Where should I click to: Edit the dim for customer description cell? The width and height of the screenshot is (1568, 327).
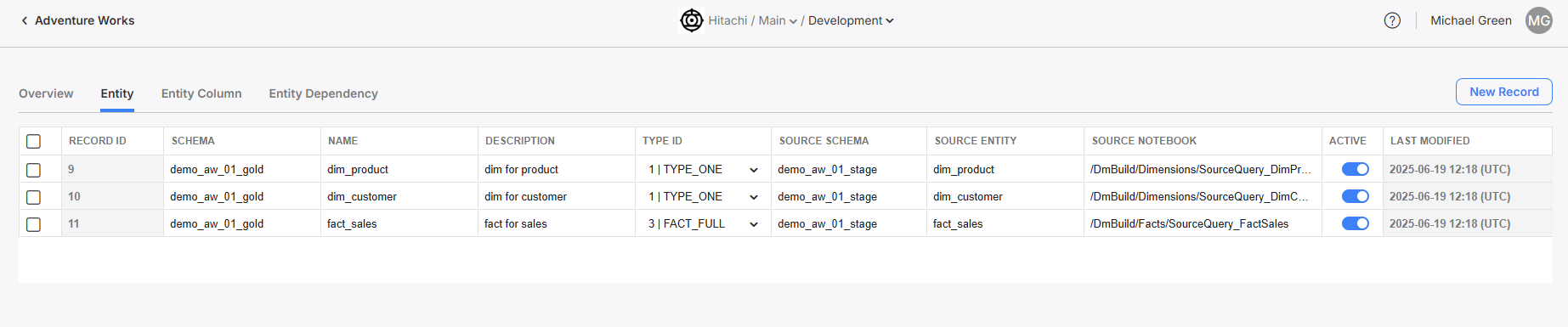pyautogui.click(x=556, y=196)
